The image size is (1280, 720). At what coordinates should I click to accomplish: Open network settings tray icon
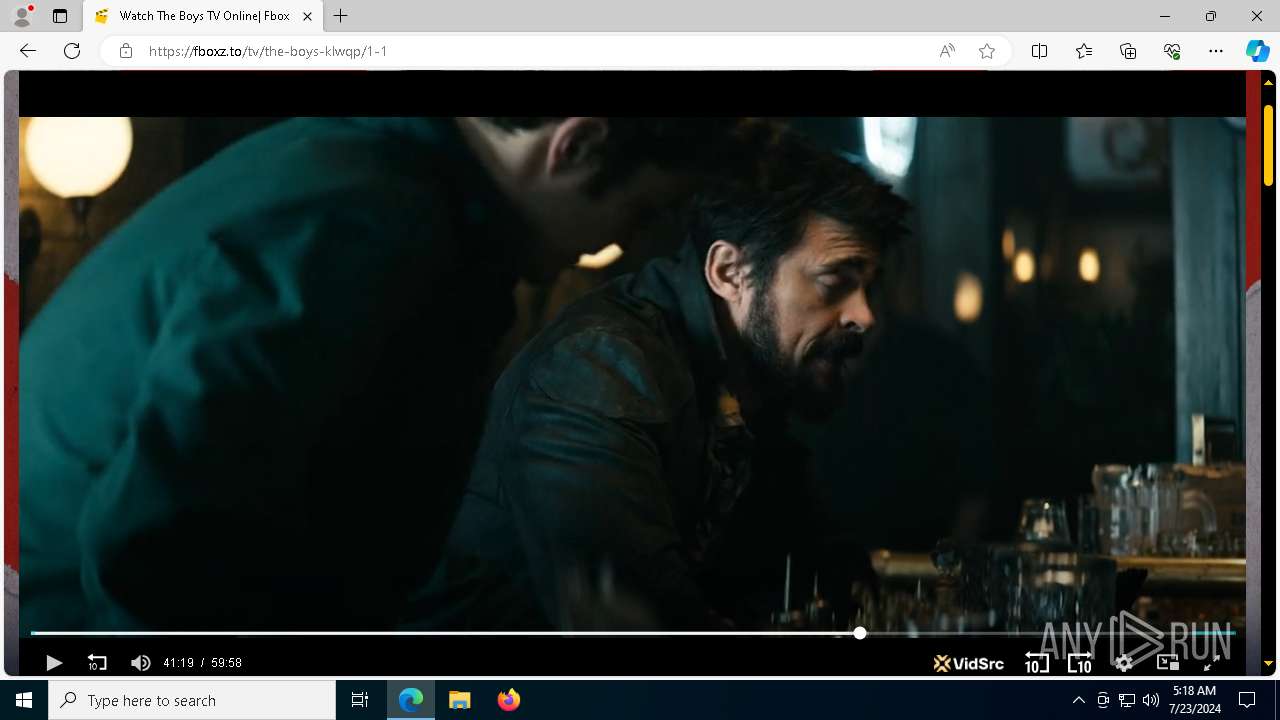pos(1127,700)
